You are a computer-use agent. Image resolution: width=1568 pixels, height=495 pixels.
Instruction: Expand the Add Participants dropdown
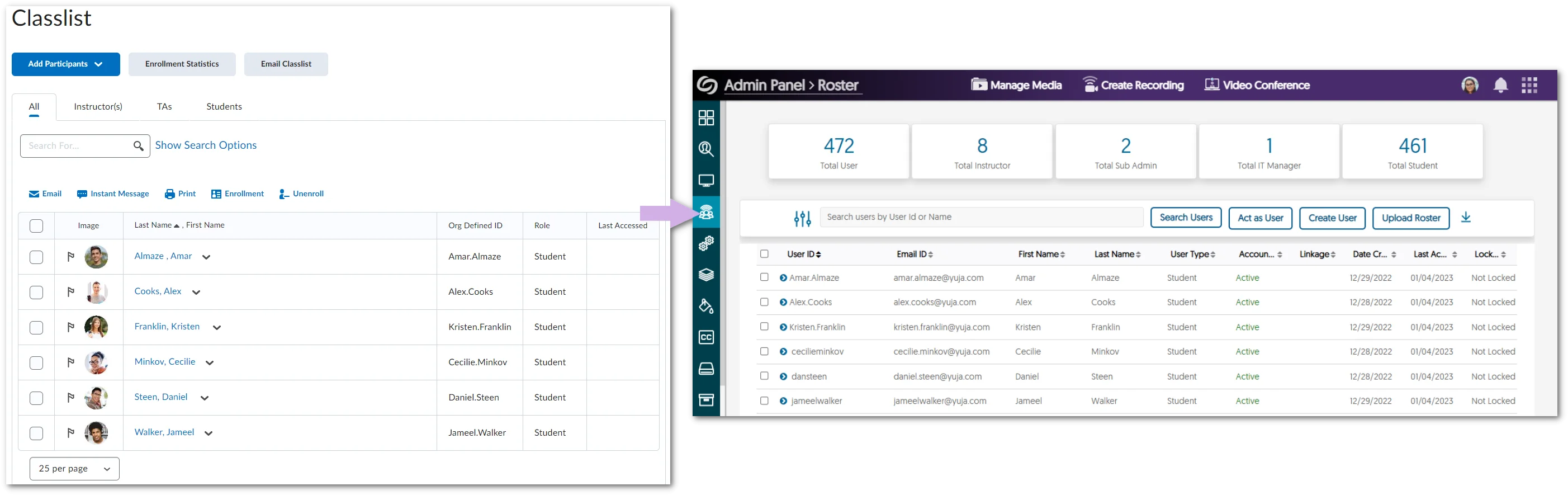66,64
